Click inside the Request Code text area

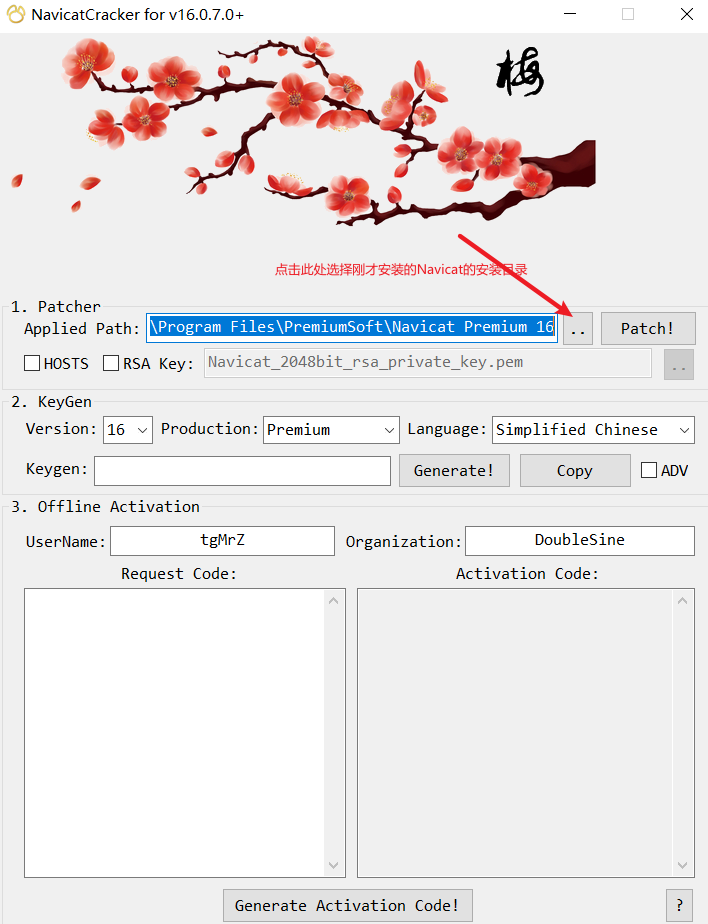coord(175,730)
